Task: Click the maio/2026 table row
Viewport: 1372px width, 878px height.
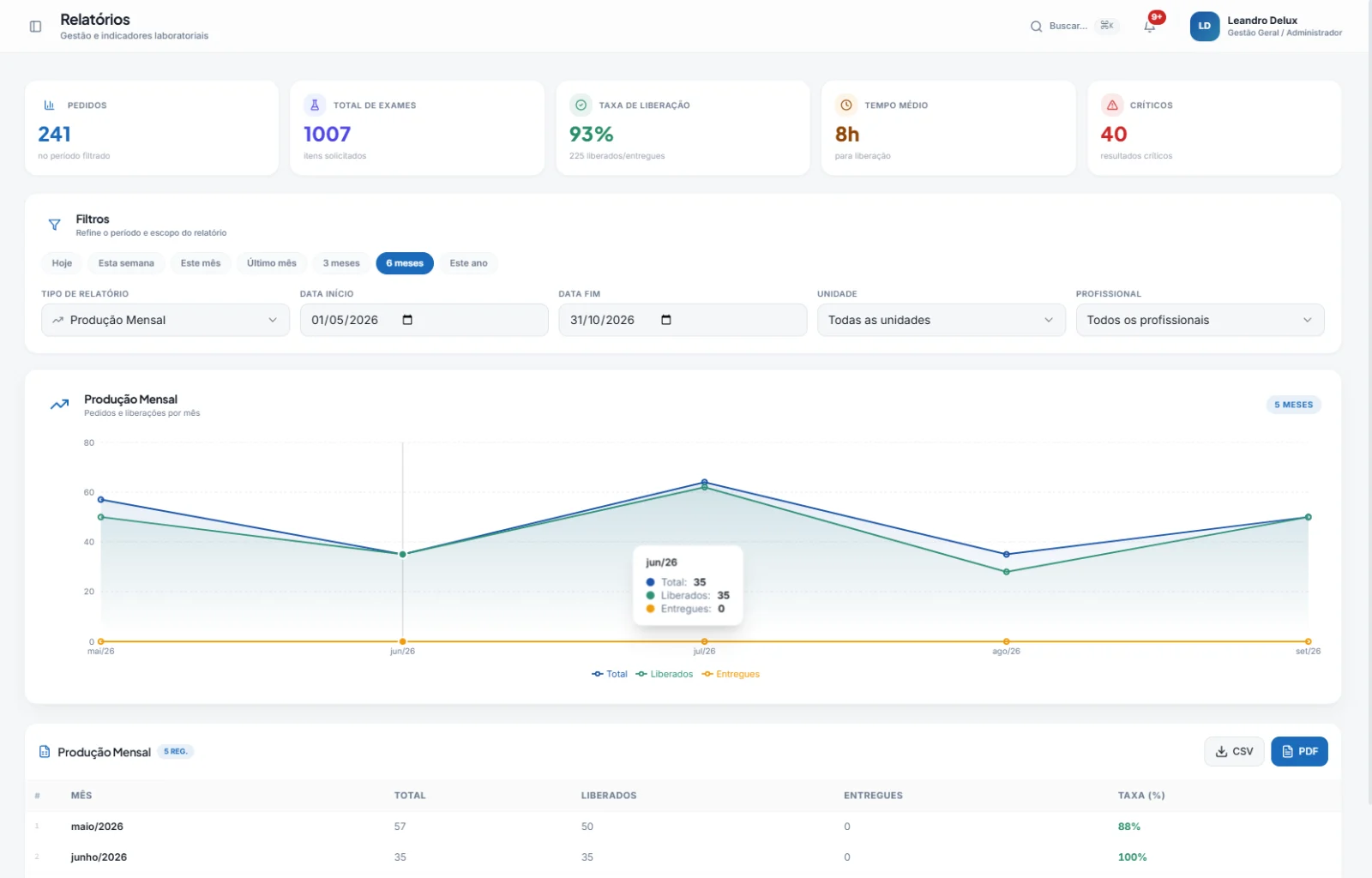Action: coord(683,827)
